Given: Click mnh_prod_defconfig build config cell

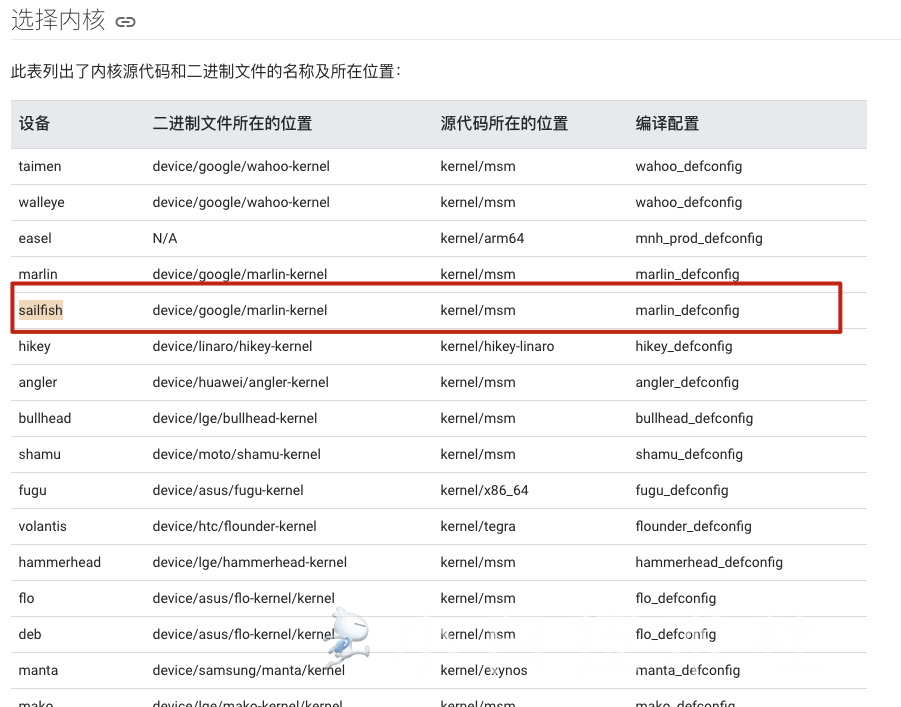Looking at the screenshot, I should tap(699, 239).
